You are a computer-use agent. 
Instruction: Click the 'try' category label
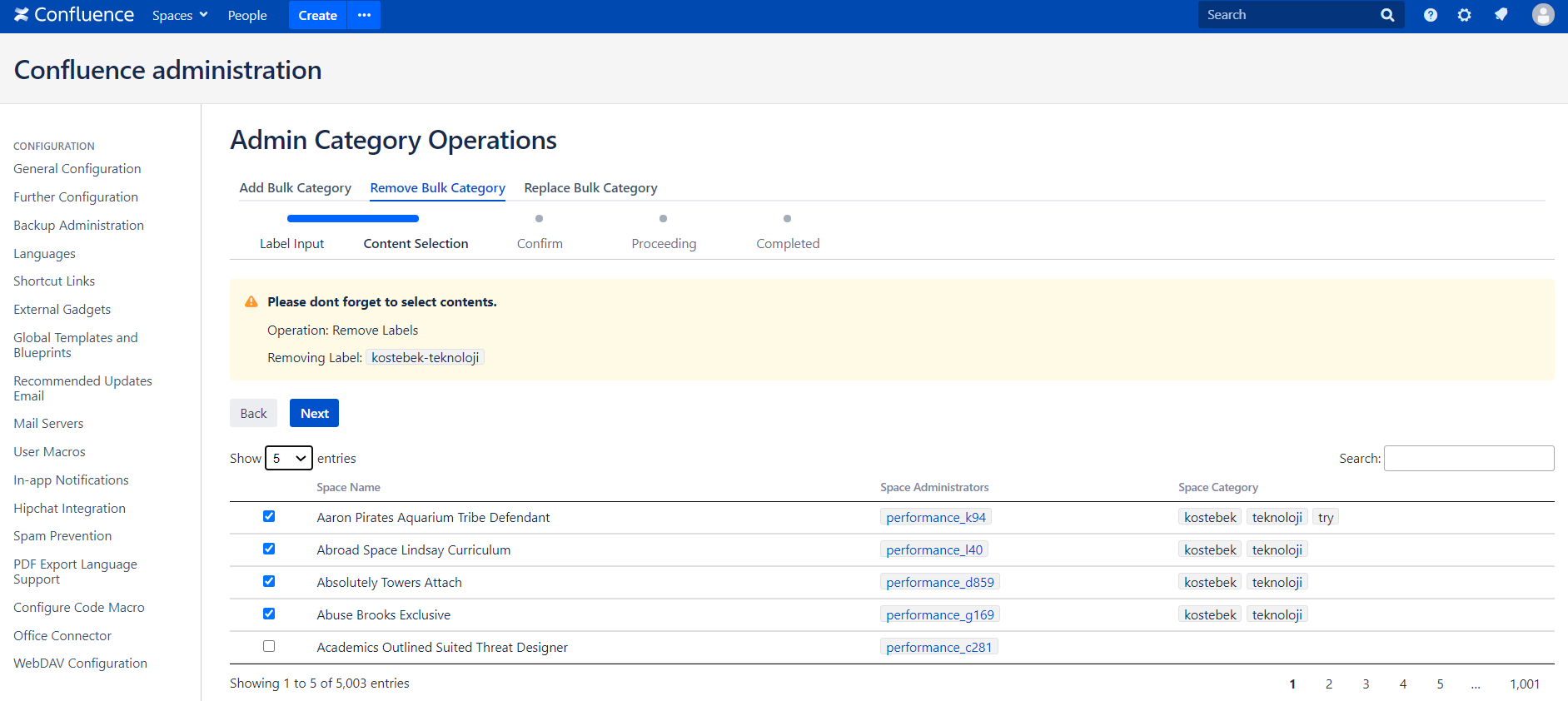[x=1326, y=517]
